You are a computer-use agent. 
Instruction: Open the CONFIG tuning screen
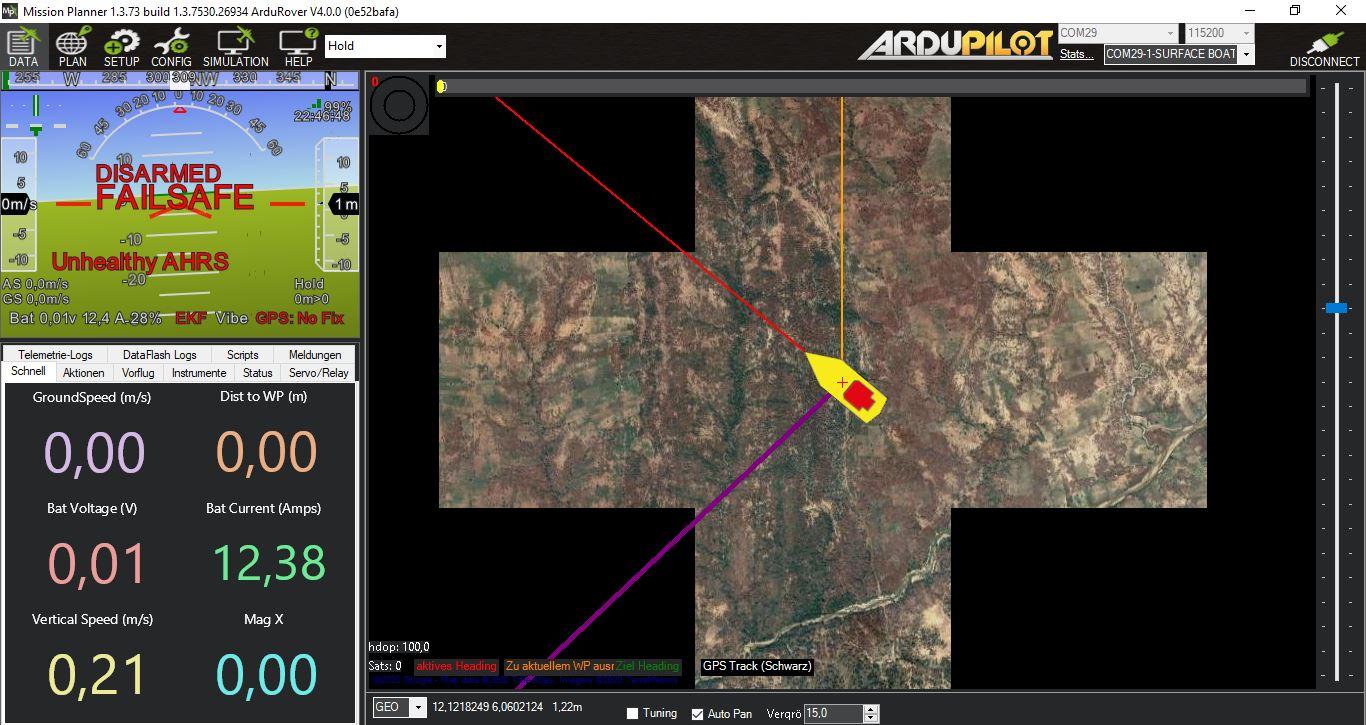coord(171,47)
